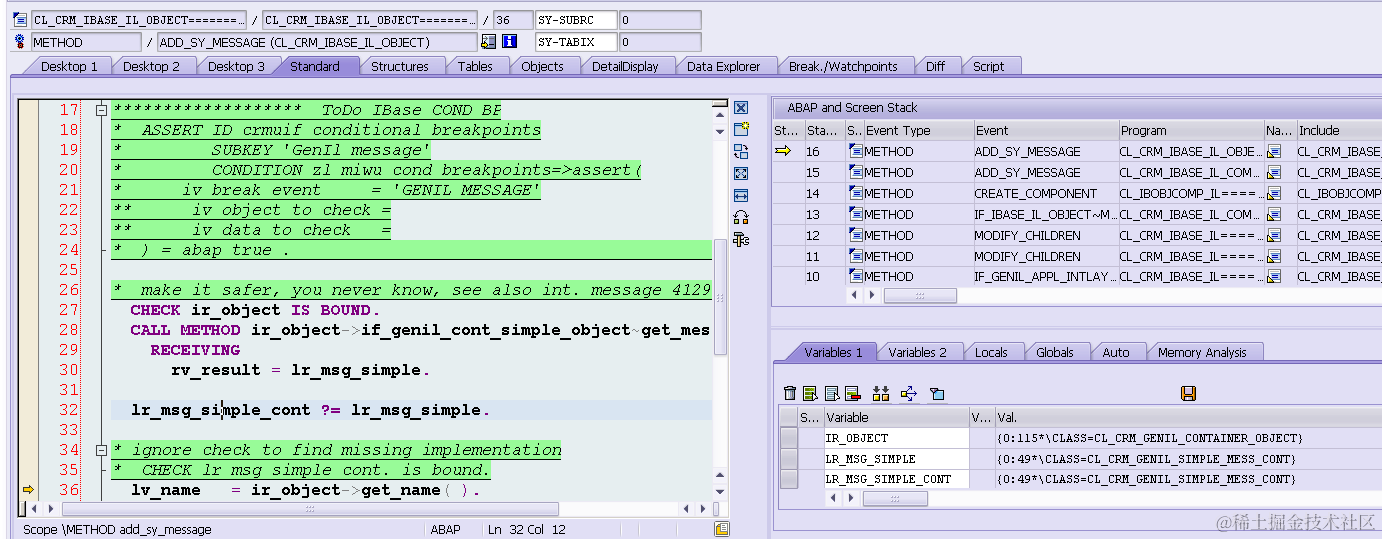
Task: Switch to the Auto tab
Action: click(1116, 352)
